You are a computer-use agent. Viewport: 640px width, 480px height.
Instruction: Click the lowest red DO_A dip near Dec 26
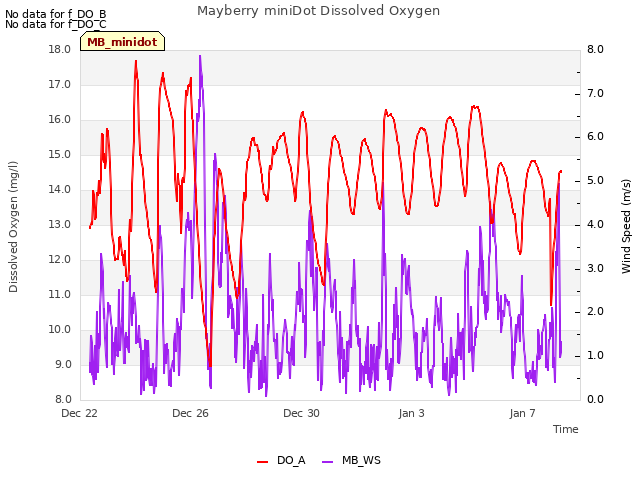click(x=210, y=366)
